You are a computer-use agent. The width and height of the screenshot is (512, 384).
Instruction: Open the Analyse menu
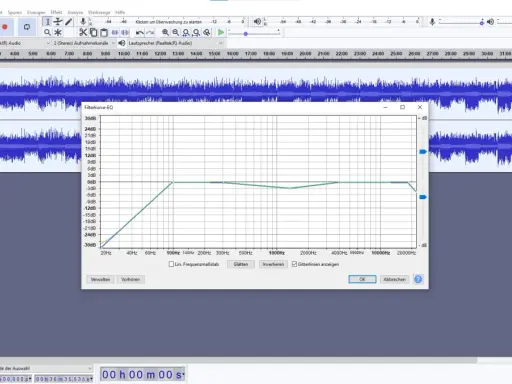75,12
